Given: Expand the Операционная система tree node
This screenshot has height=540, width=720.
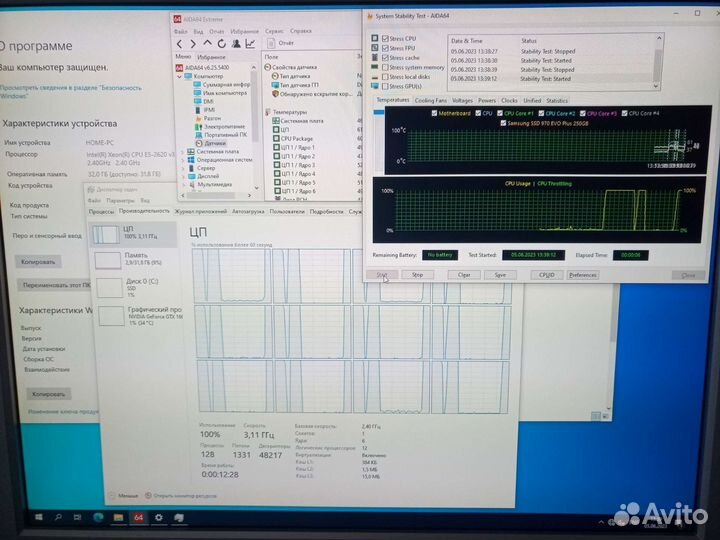Looking at the screenshot, I should tap(183, 160).
